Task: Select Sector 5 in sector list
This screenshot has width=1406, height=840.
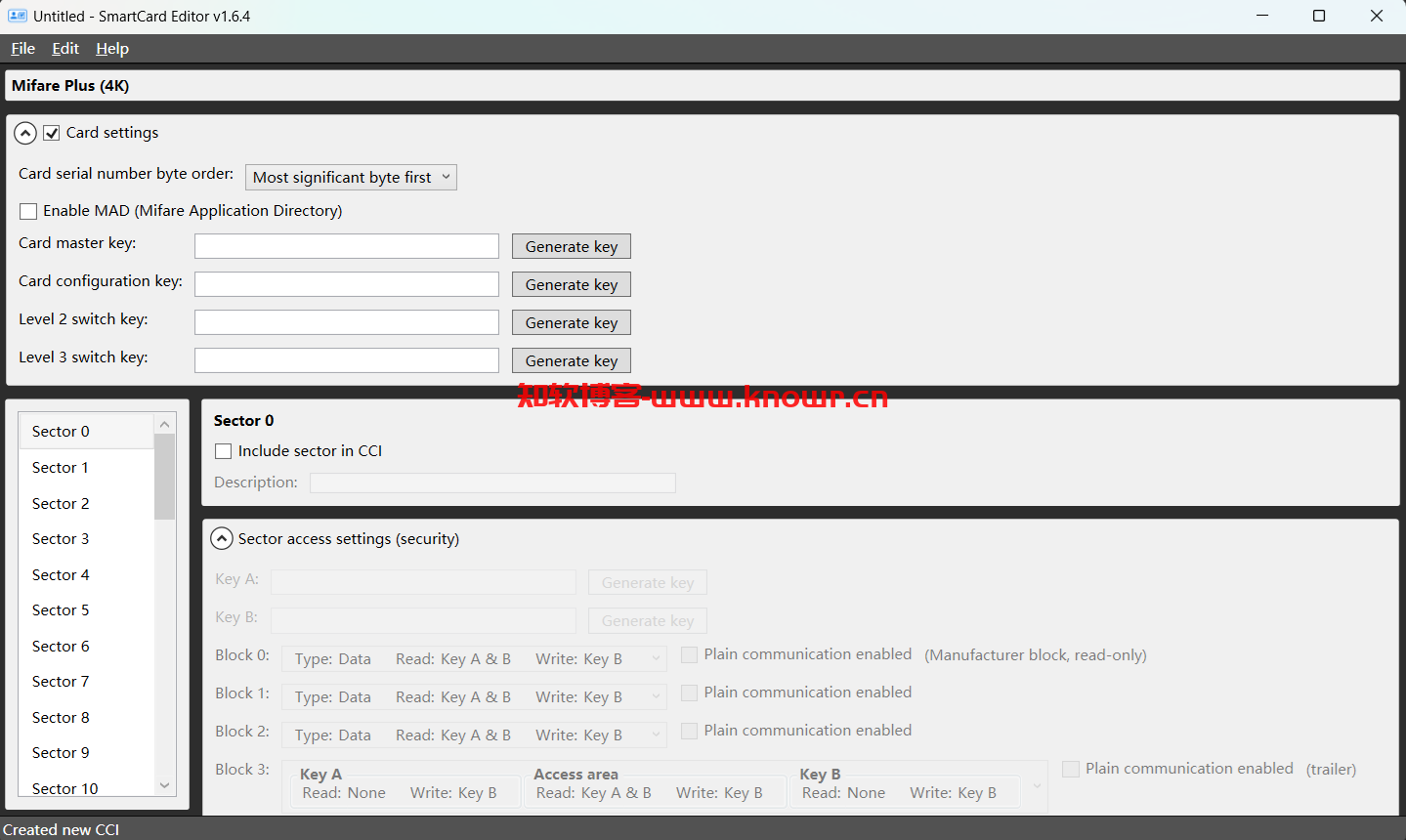Action: 87,610
